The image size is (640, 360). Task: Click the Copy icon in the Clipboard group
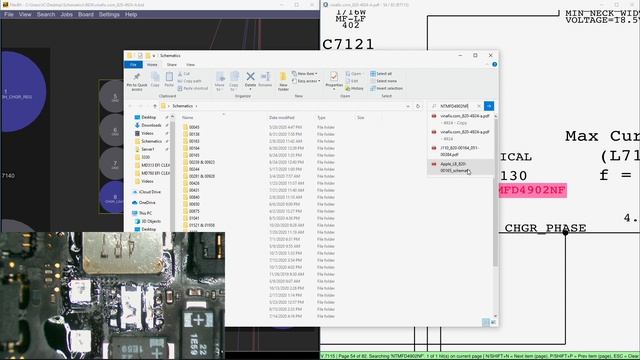click(155, 77)
